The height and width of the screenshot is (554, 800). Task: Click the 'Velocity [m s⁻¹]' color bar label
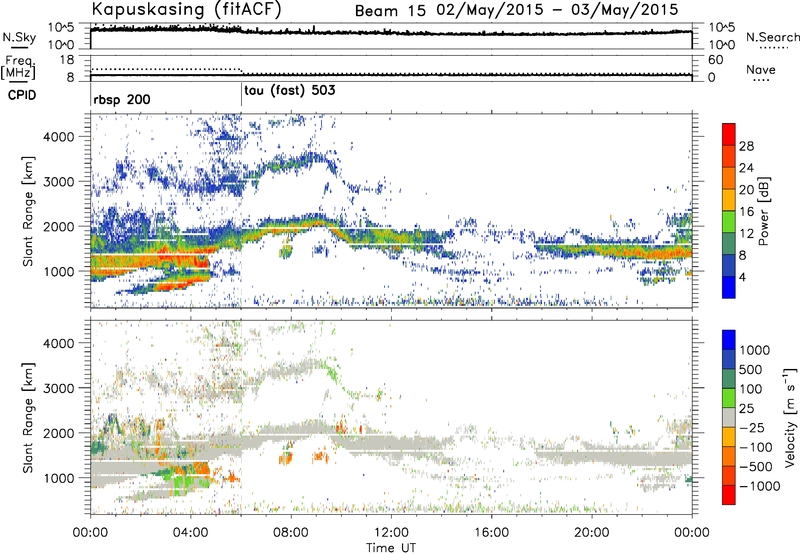[x=790, y=417]
